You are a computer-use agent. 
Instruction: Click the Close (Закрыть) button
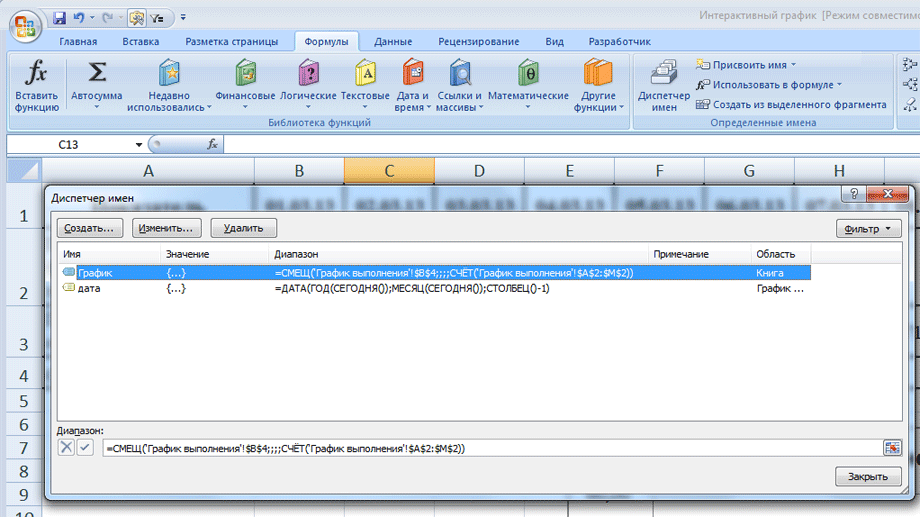867,477
